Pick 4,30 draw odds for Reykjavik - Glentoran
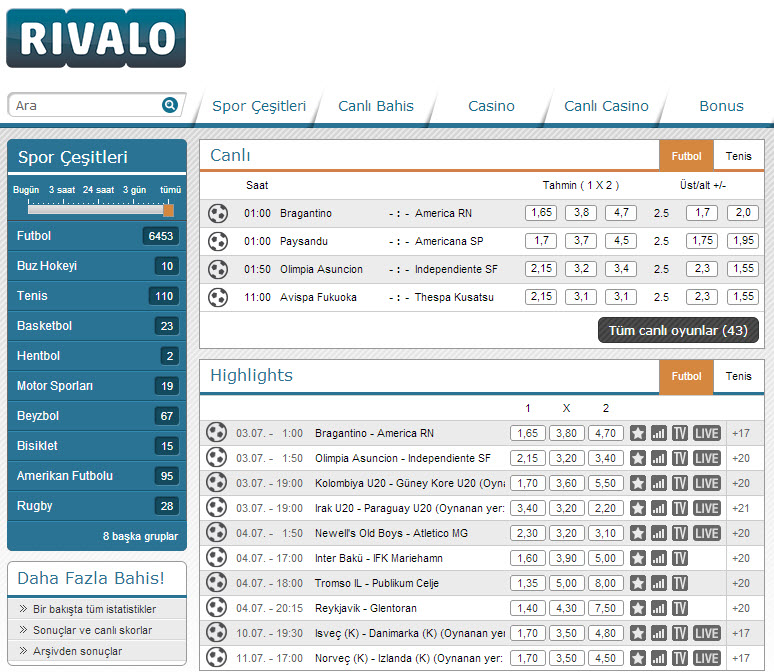Viewport: 774px width, 672px height. [x=566, y=608]
